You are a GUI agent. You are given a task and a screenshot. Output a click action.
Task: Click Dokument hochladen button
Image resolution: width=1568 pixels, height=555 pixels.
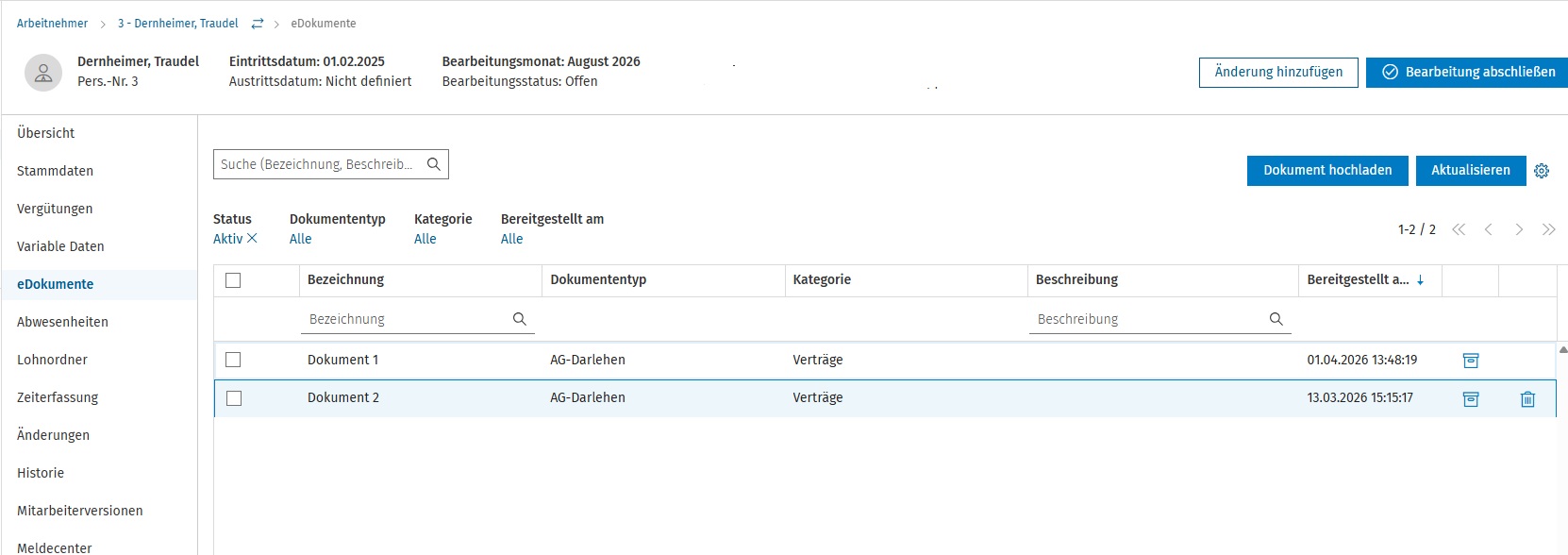click(1327, 171)
